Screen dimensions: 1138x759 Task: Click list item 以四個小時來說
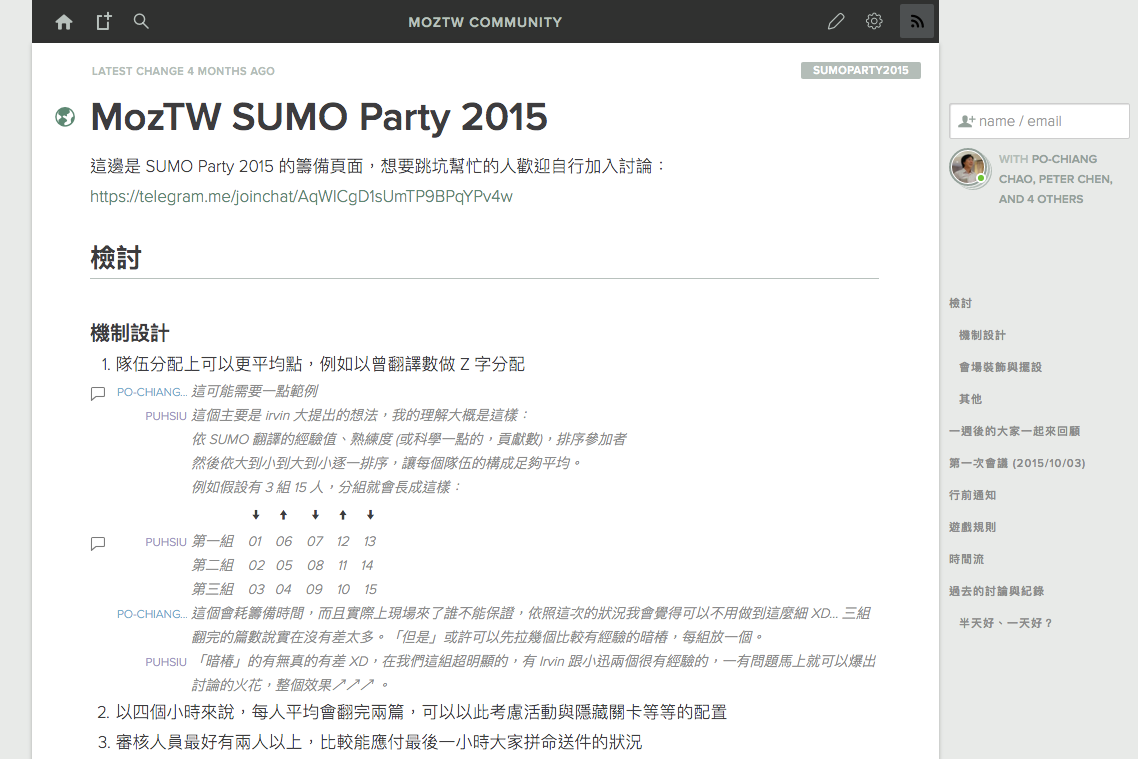(422, 713)
